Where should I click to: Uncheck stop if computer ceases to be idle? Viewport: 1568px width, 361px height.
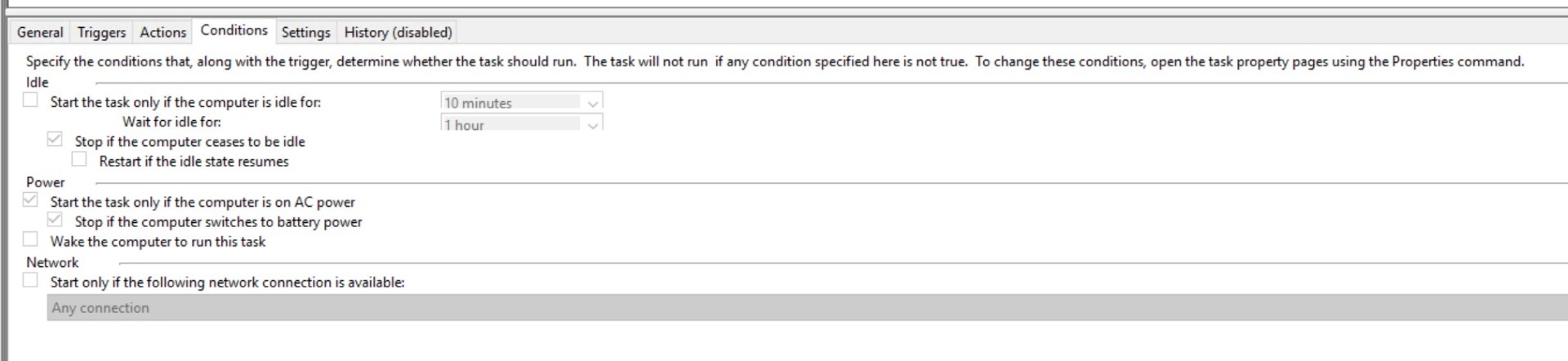55,140
